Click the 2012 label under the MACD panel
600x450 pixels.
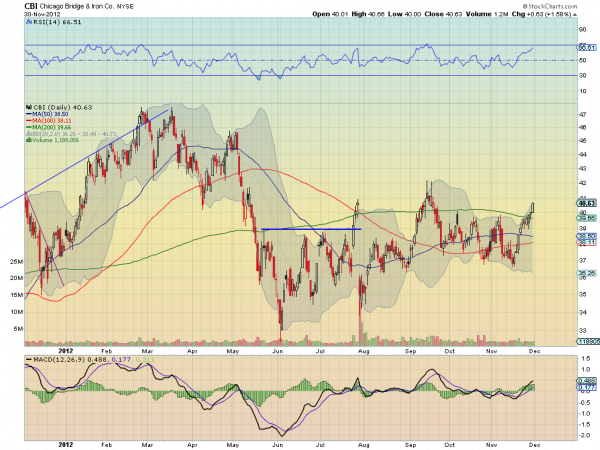[x=65, y=445]
